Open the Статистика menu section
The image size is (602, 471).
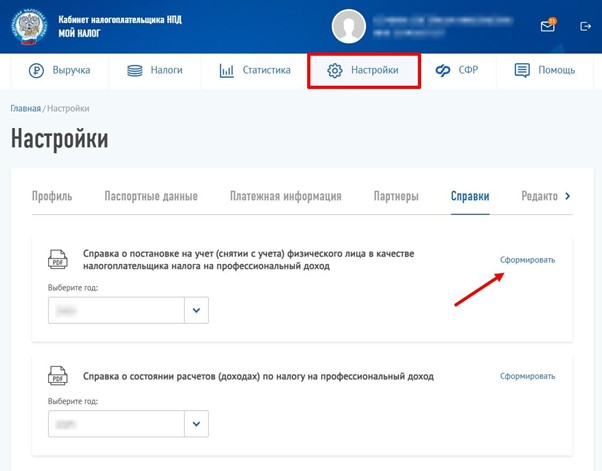[x=254, y=70]
